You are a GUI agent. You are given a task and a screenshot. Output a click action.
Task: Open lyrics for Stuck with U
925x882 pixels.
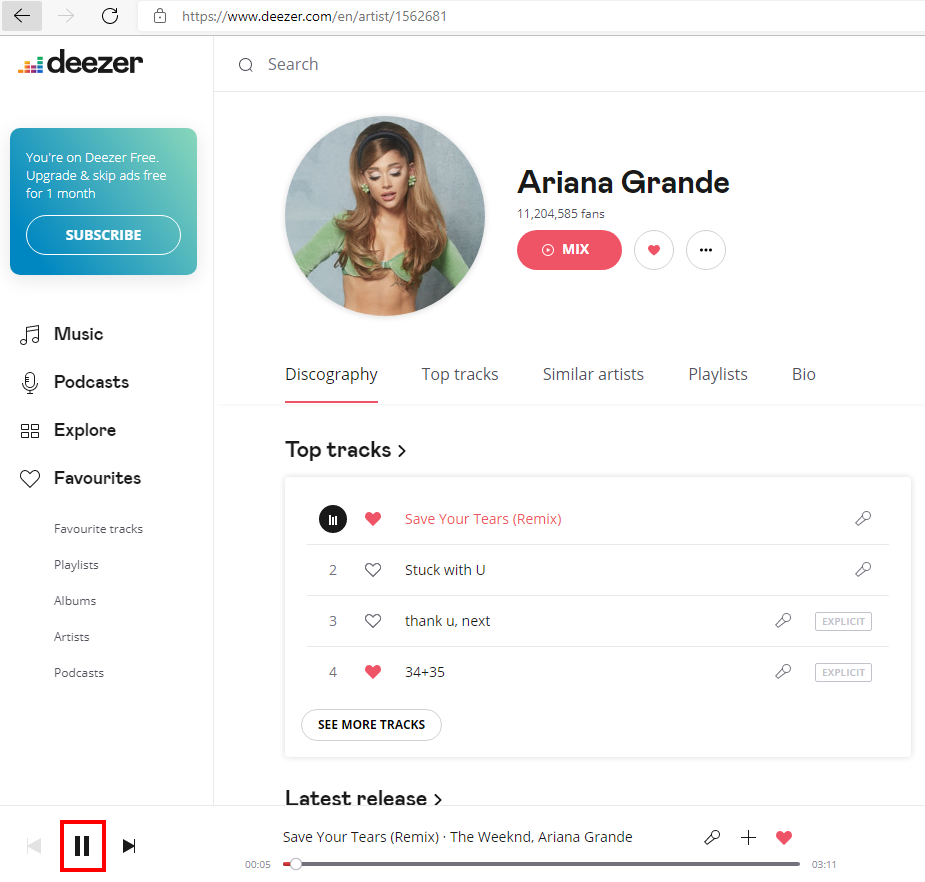[x=863, y=569]
